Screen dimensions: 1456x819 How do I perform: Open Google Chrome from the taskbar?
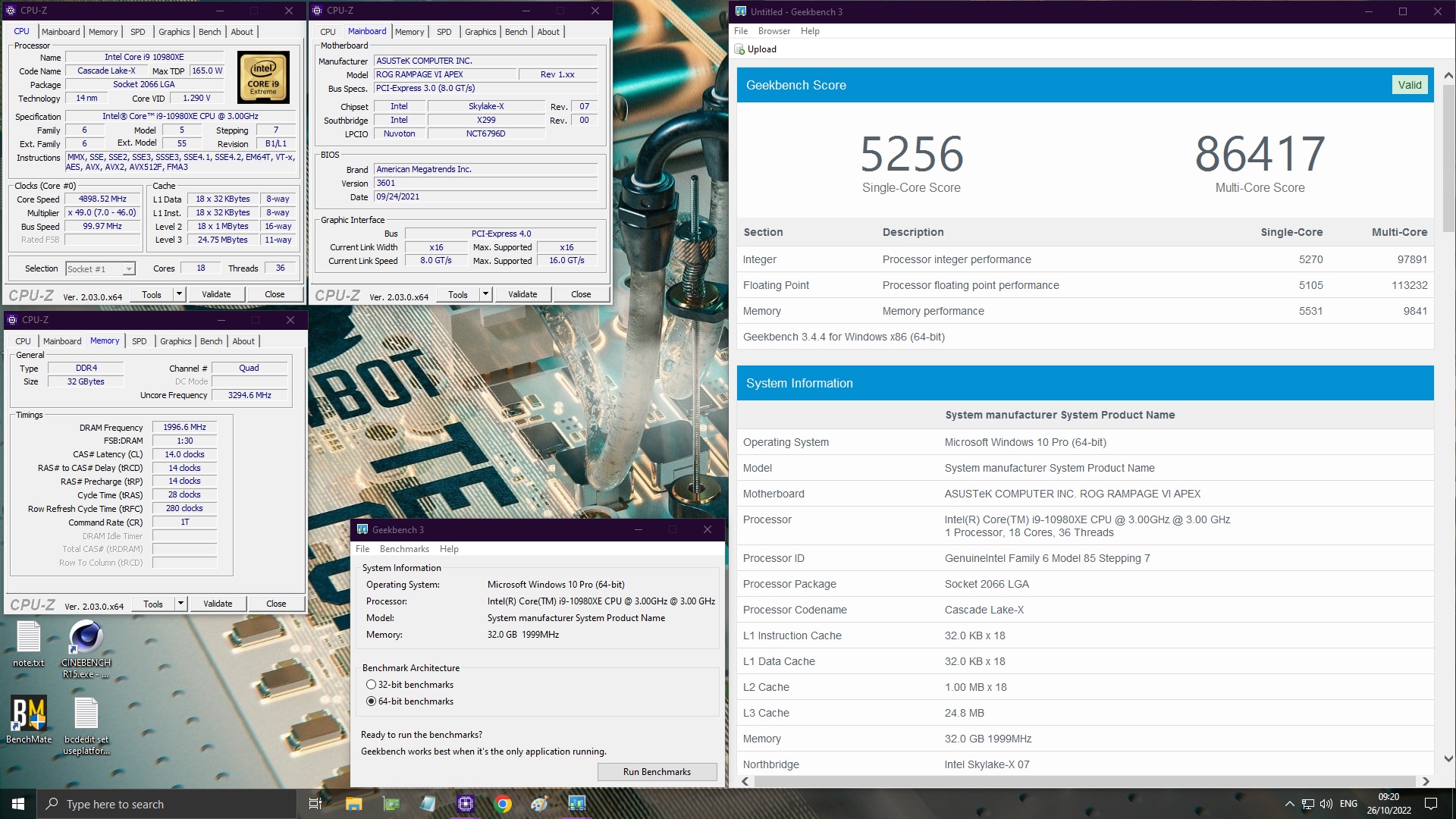click(x=502, y=804)
